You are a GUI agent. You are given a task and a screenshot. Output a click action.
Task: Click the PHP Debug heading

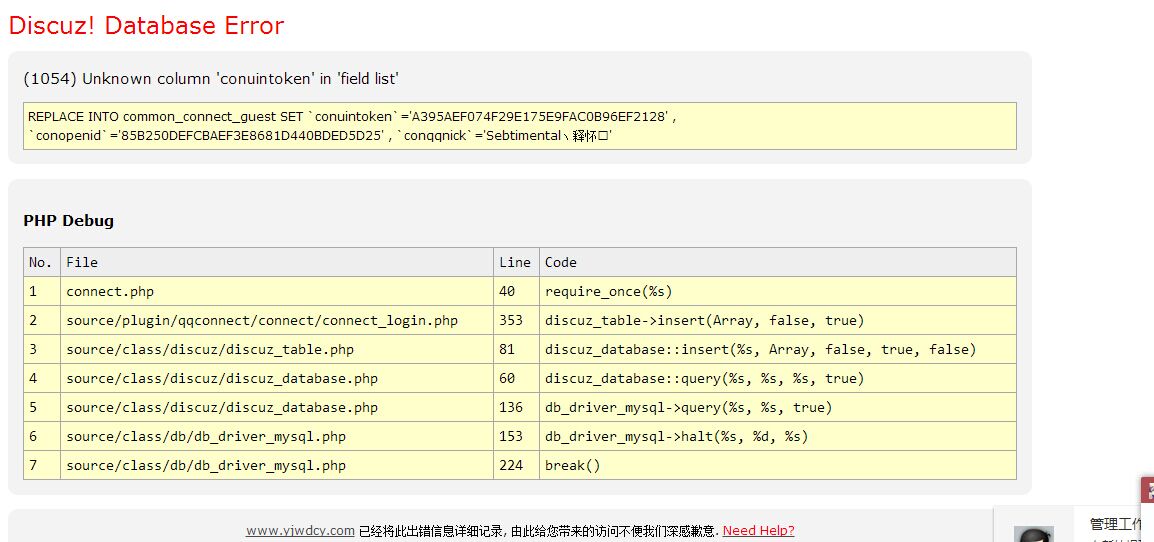[x=68, y=221]
